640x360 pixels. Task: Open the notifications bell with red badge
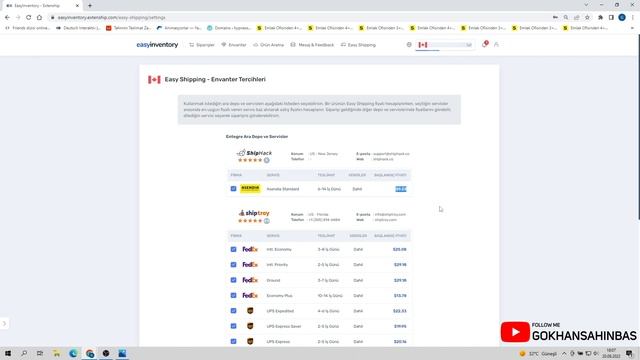point(484,44)
